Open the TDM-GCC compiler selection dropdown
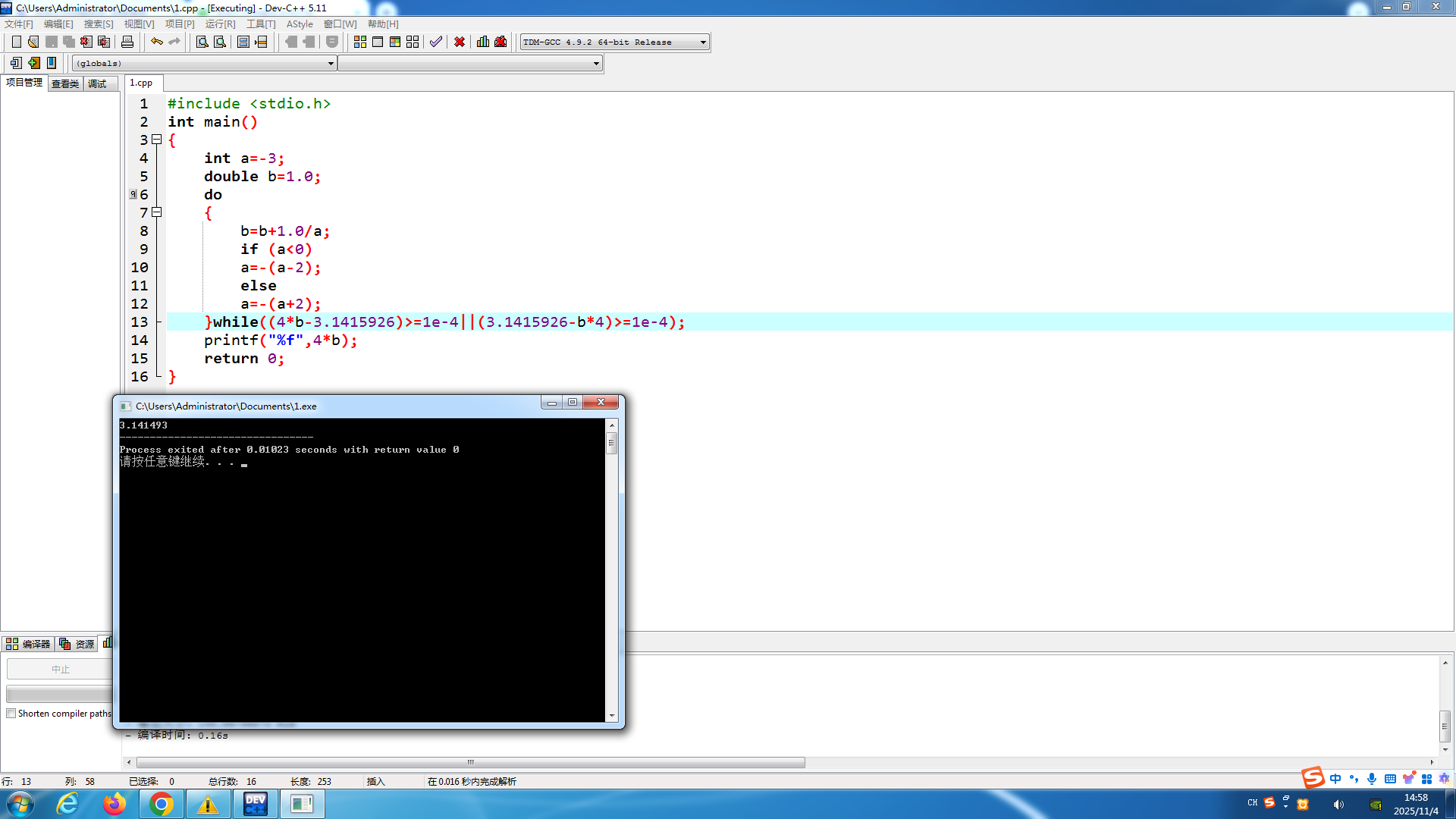 click(703, 42)
